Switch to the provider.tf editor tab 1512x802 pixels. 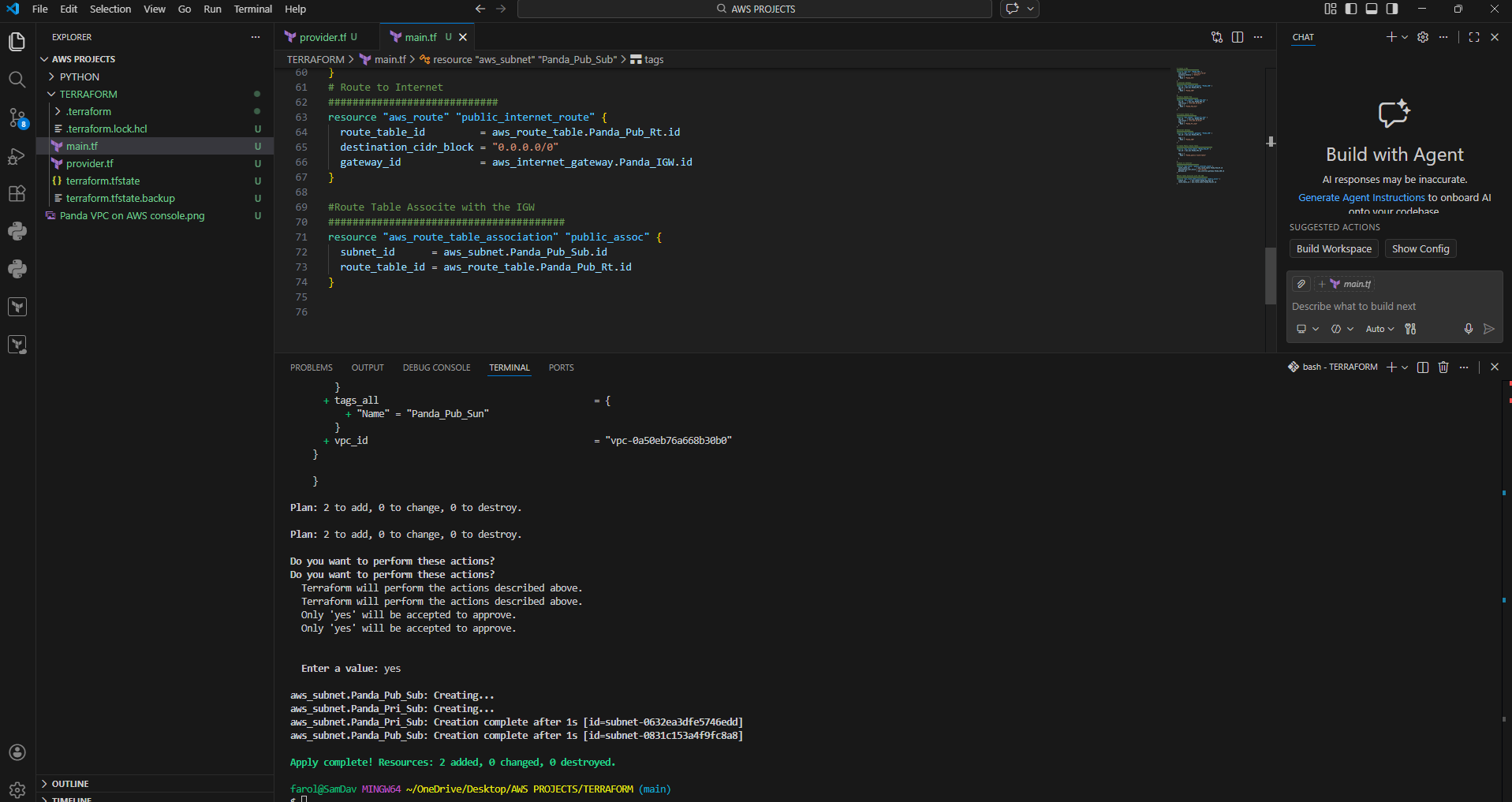[327, 37]
